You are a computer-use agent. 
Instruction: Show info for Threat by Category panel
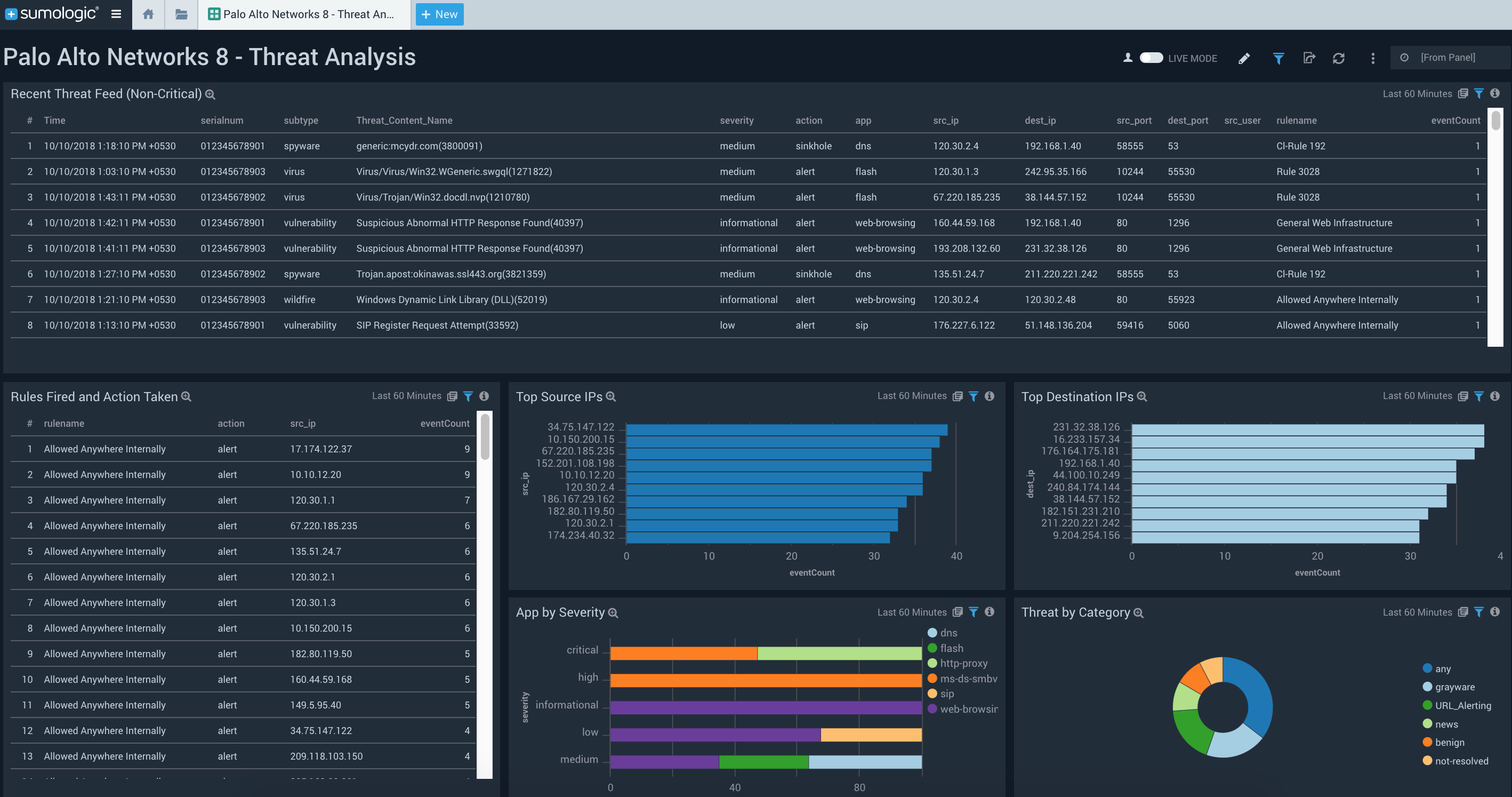pos(1494,612)
